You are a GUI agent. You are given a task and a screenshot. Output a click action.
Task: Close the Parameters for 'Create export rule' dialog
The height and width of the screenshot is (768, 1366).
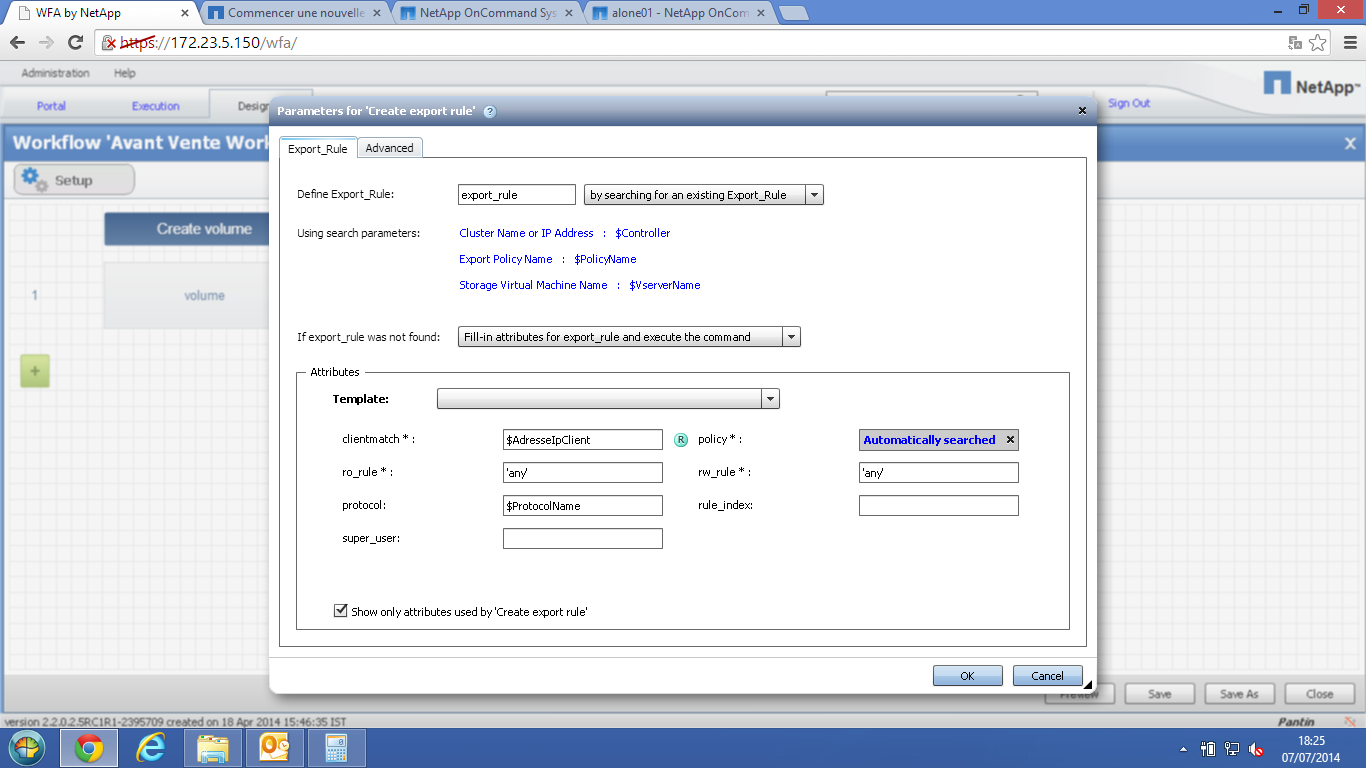click(x=1082, y=111)
